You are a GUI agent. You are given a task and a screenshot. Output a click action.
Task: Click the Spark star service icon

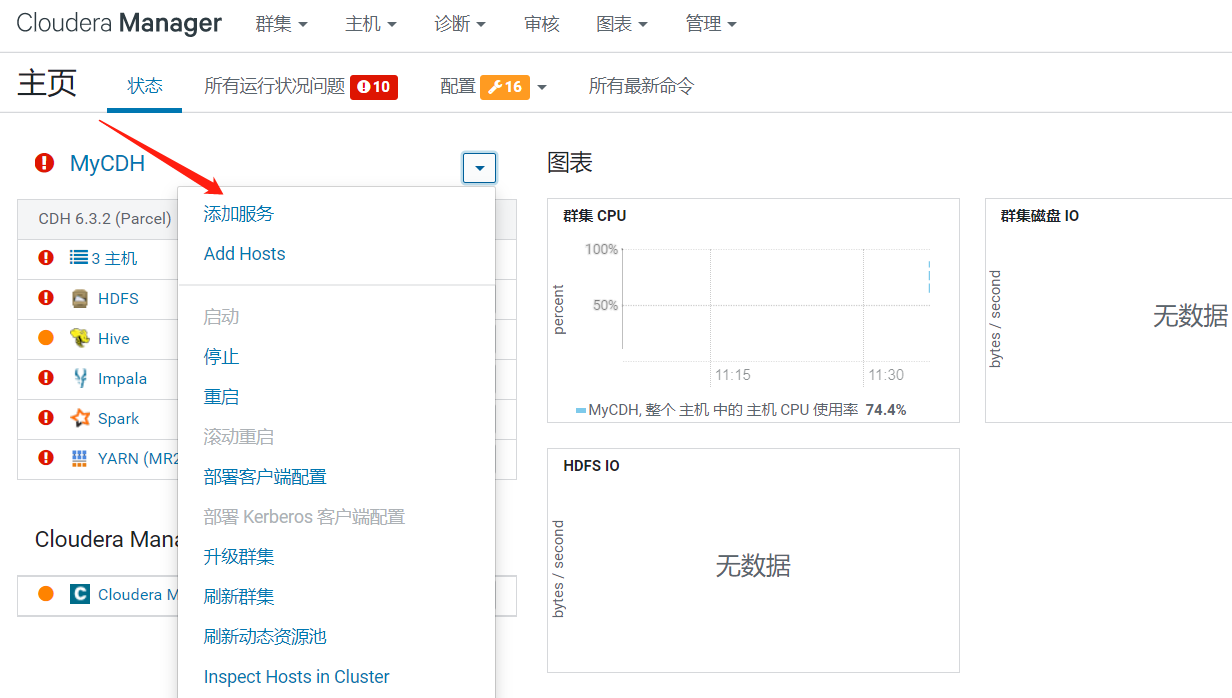80,418
